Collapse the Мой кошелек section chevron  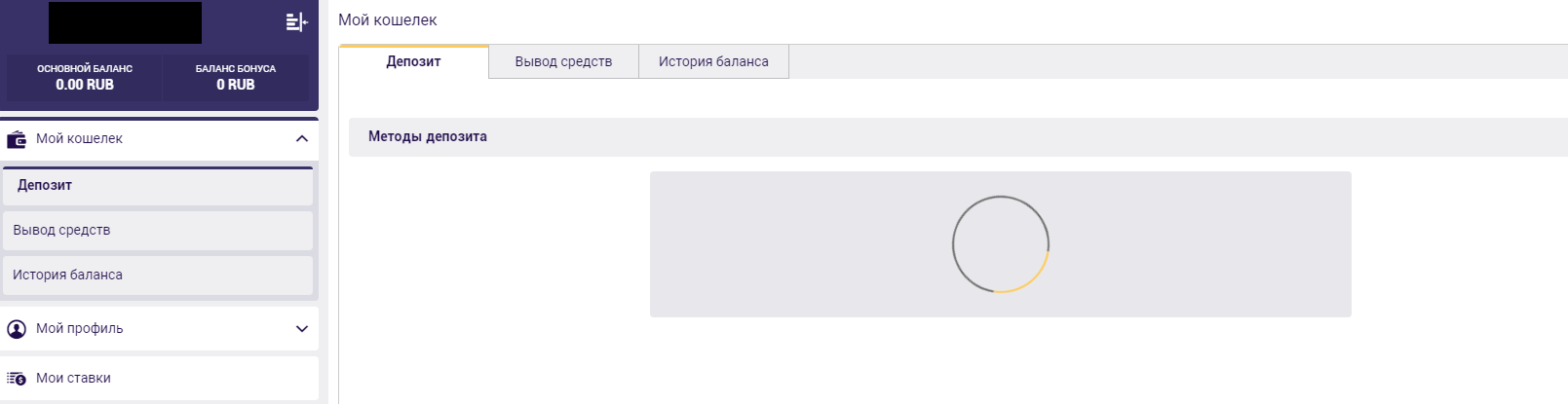[x=302, y=139]
